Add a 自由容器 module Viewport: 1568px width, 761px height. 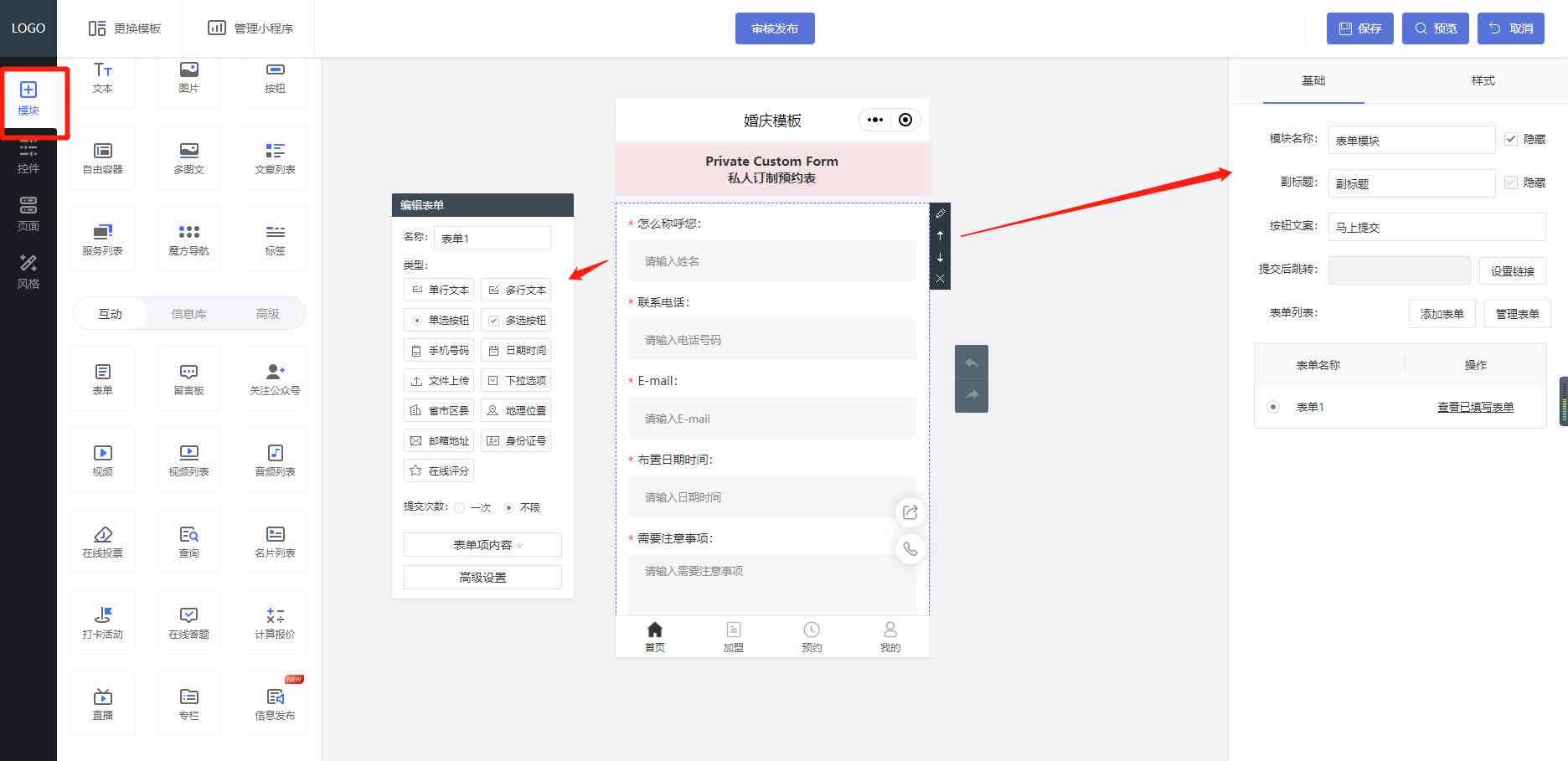(103, 157)
